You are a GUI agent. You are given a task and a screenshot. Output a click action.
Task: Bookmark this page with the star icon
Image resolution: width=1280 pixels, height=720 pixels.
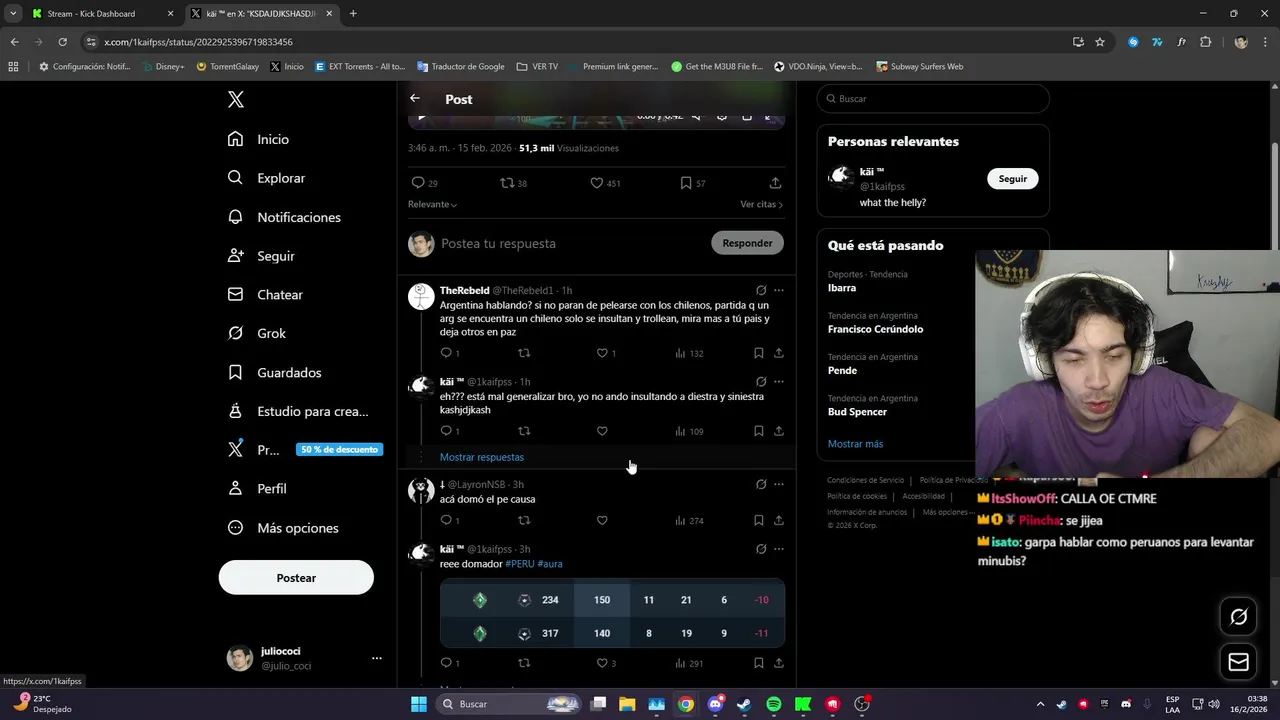click(x=1100, y=42)
